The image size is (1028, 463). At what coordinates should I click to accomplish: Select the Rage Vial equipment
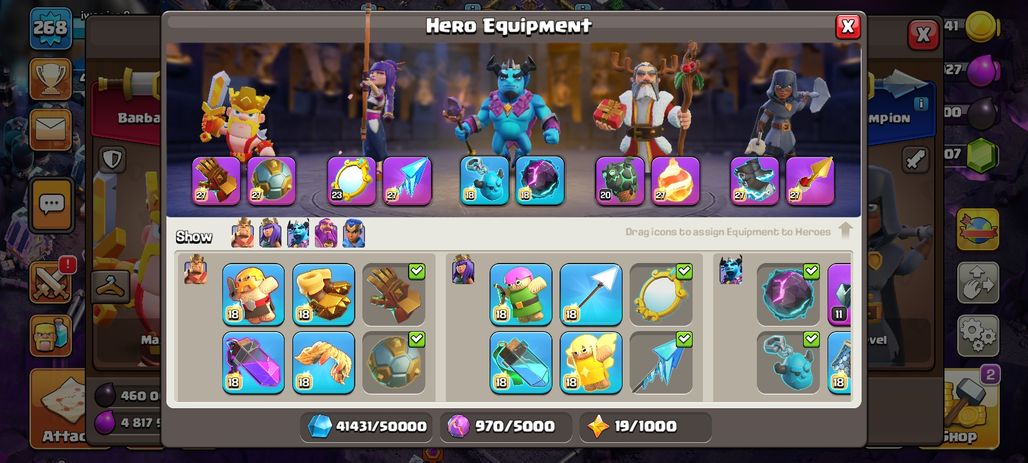pyautogui.click(x=253, y=362)
